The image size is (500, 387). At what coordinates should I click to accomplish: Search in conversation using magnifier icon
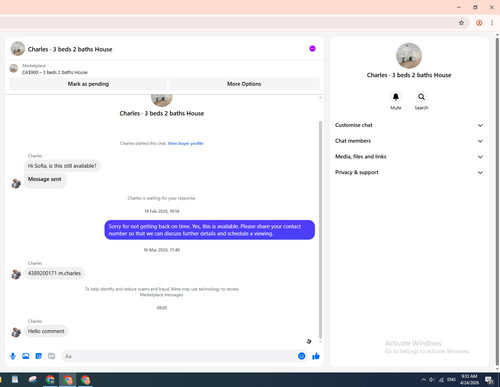[x=421, y=97]
